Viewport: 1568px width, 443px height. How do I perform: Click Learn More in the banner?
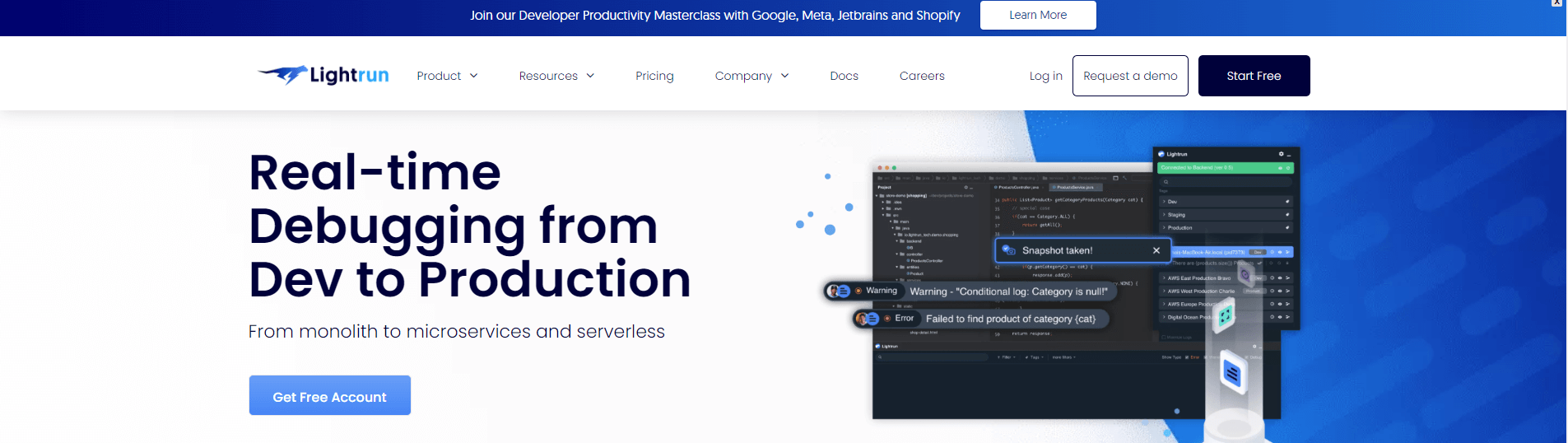point(1037,15)
